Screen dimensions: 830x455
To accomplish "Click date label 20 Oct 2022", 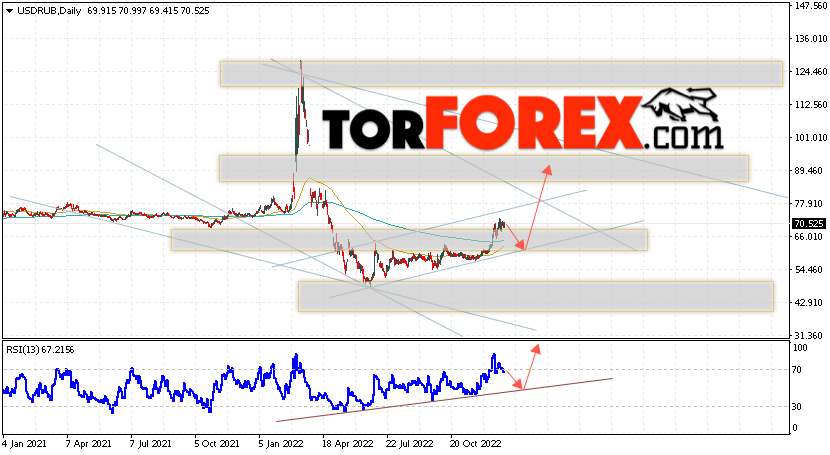I will tap(475, 443).
